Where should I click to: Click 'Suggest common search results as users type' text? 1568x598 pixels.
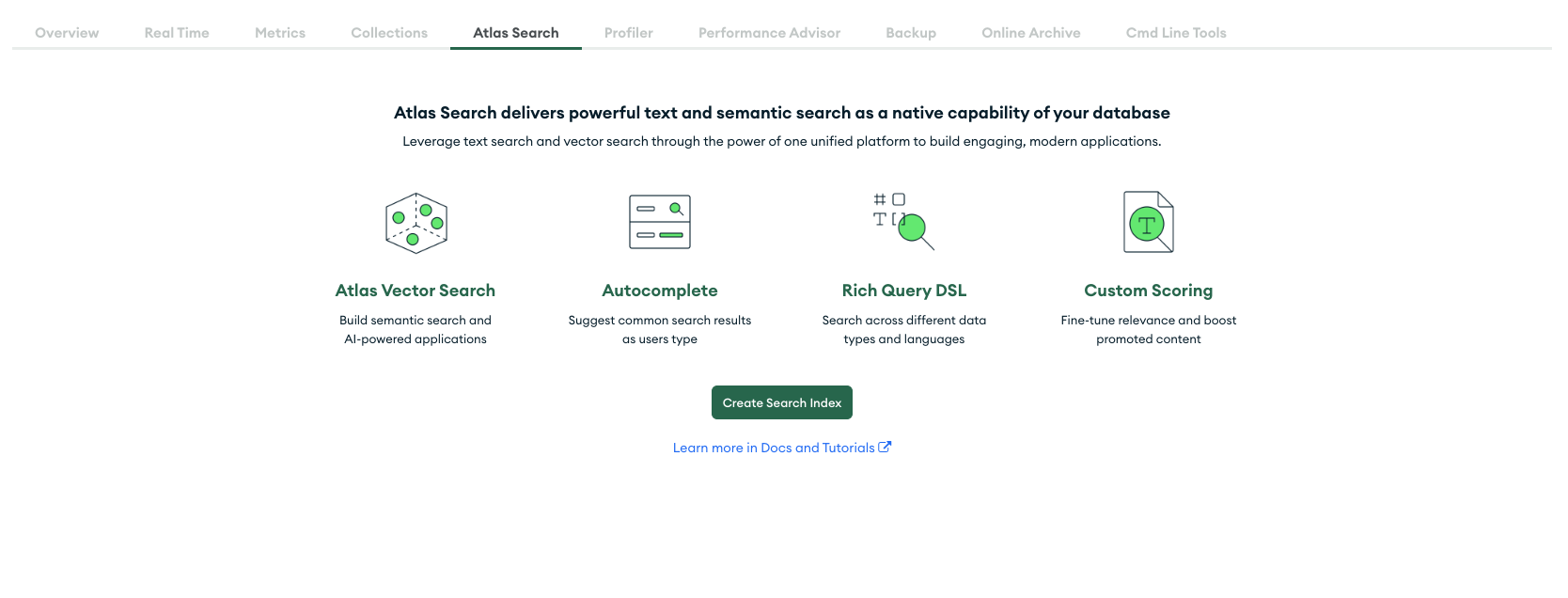660,330
